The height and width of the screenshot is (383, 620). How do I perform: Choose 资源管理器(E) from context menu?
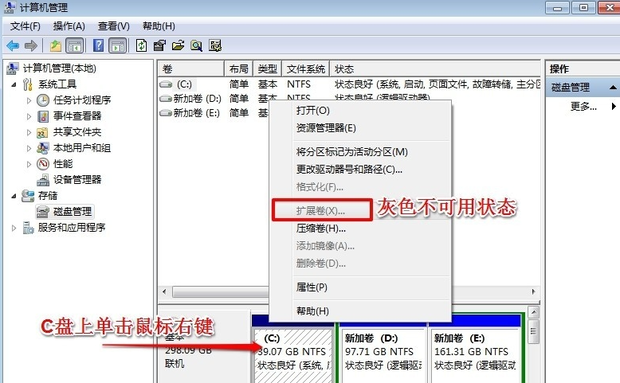(x=360, y=128)
